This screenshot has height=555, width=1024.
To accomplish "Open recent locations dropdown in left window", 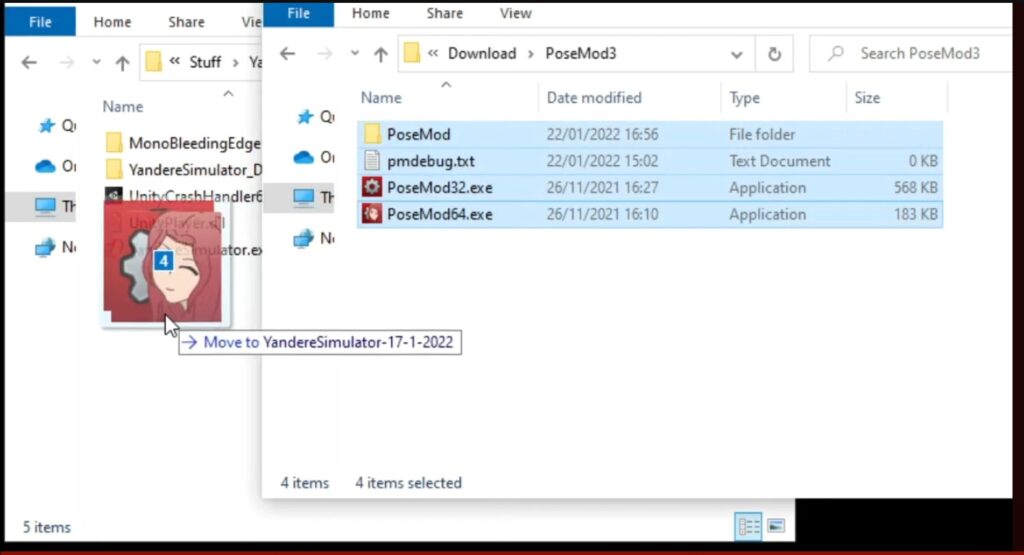I will click(97, 62).
